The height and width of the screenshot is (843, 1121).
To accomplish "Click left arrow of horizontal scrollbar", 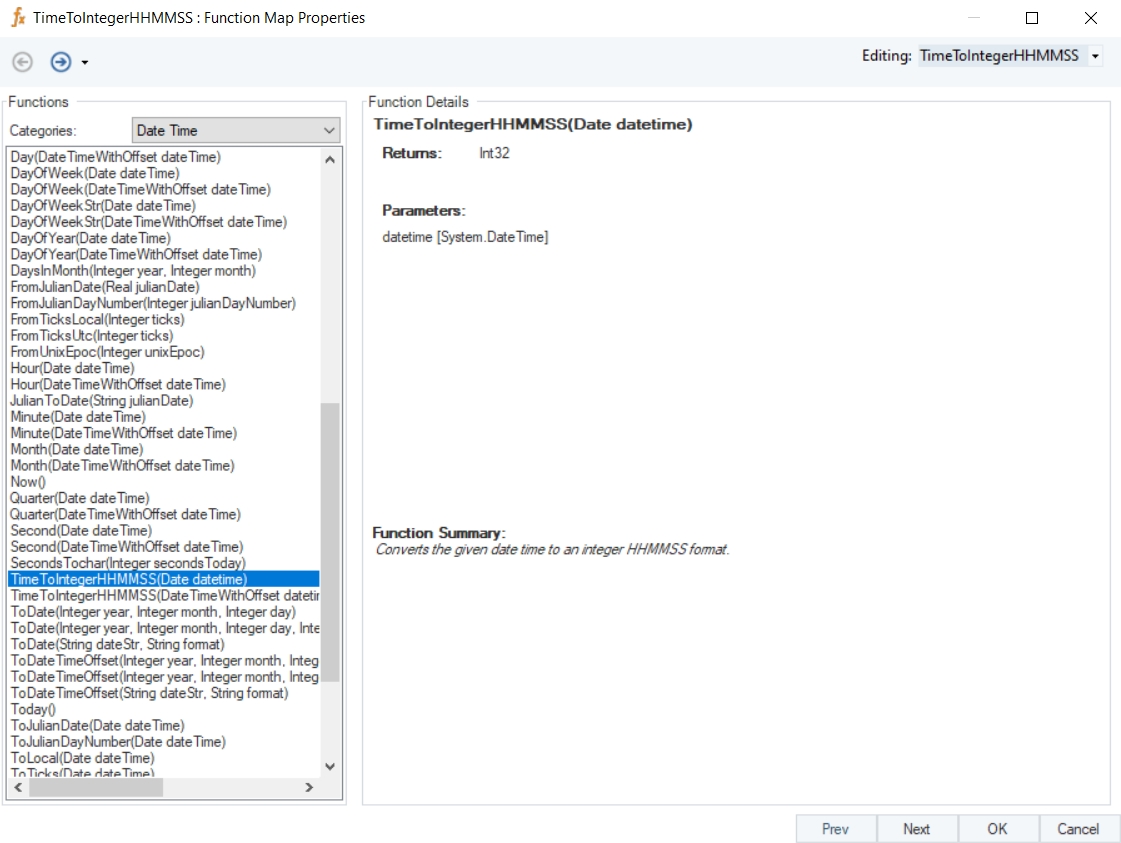I will coord(17,788).
